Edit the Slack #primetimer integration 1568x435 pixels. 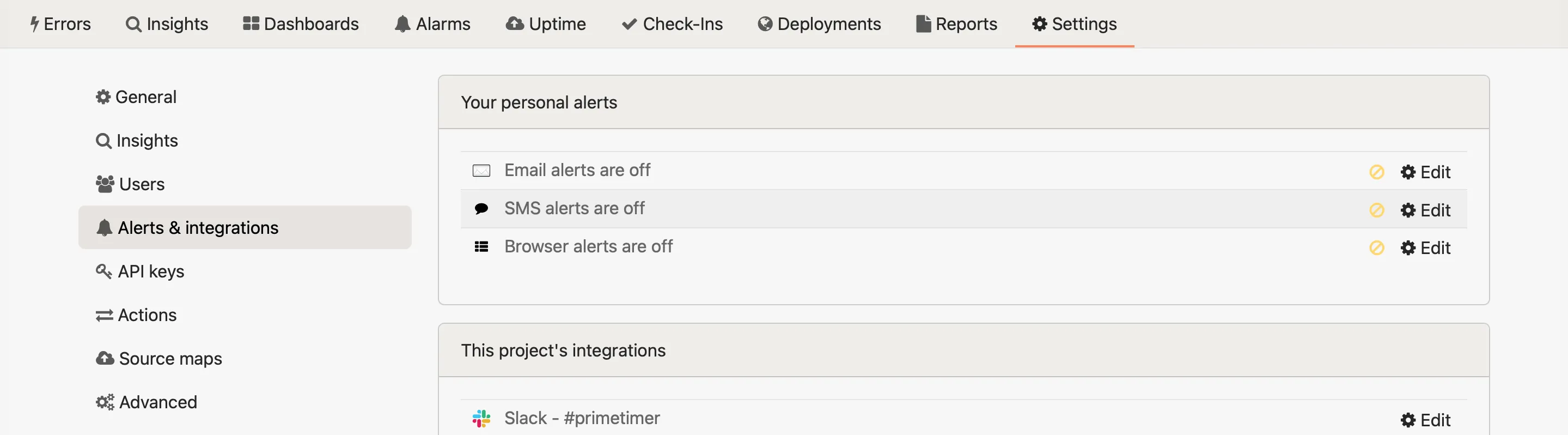pyautogui.click(x=1426, y=420)
